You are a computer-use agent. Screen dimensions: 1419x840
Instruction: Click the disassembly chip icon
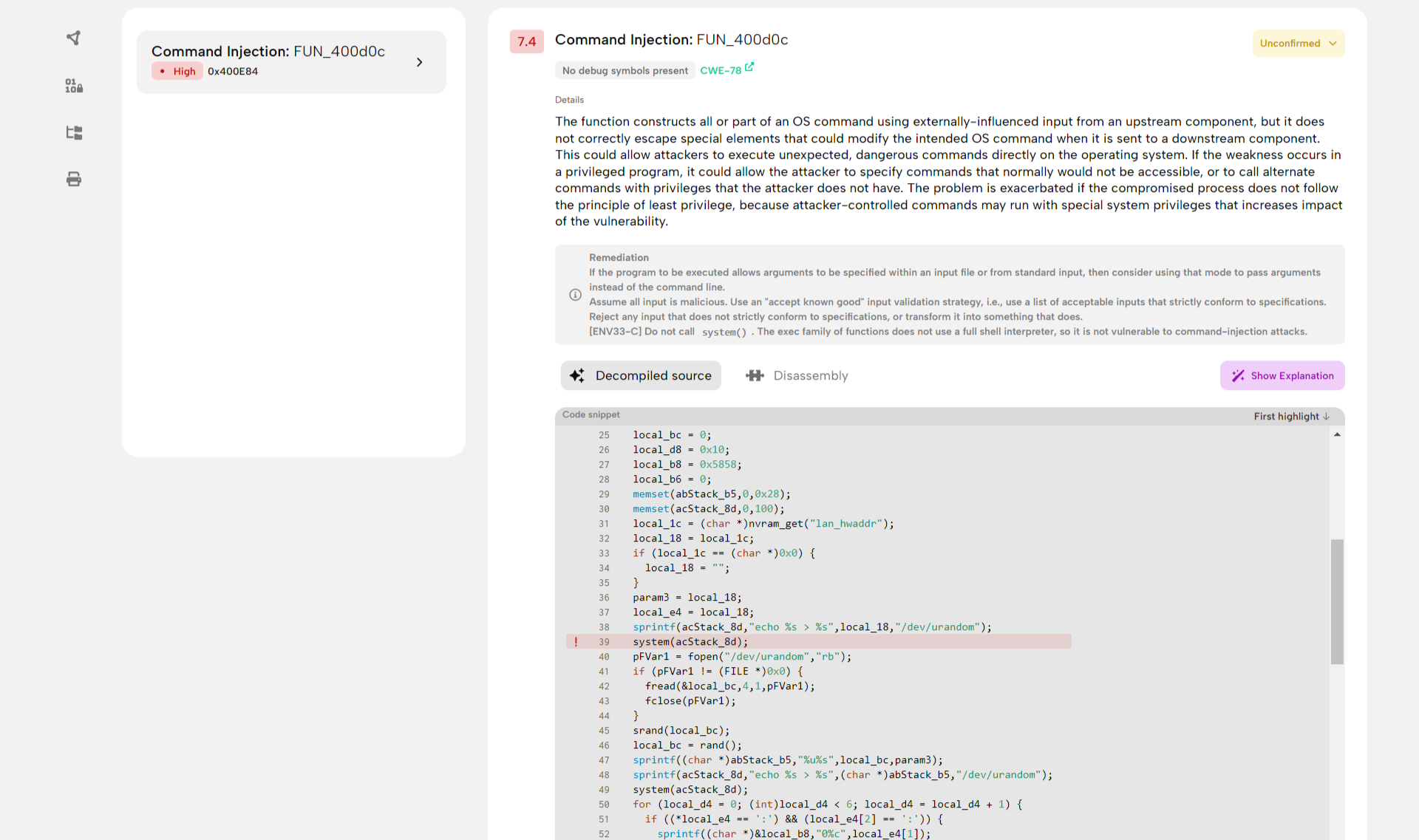(755, 375)
